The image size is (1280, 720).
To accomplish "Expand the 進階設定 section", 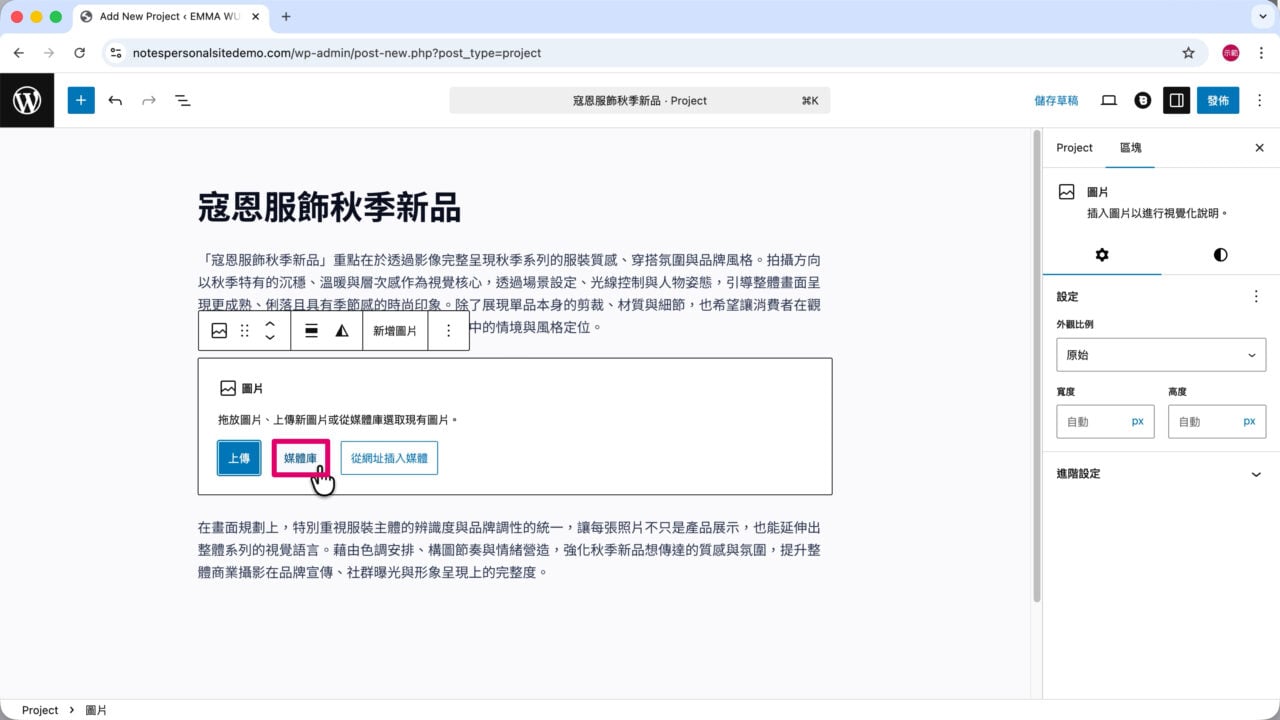I will [1161, 474].
